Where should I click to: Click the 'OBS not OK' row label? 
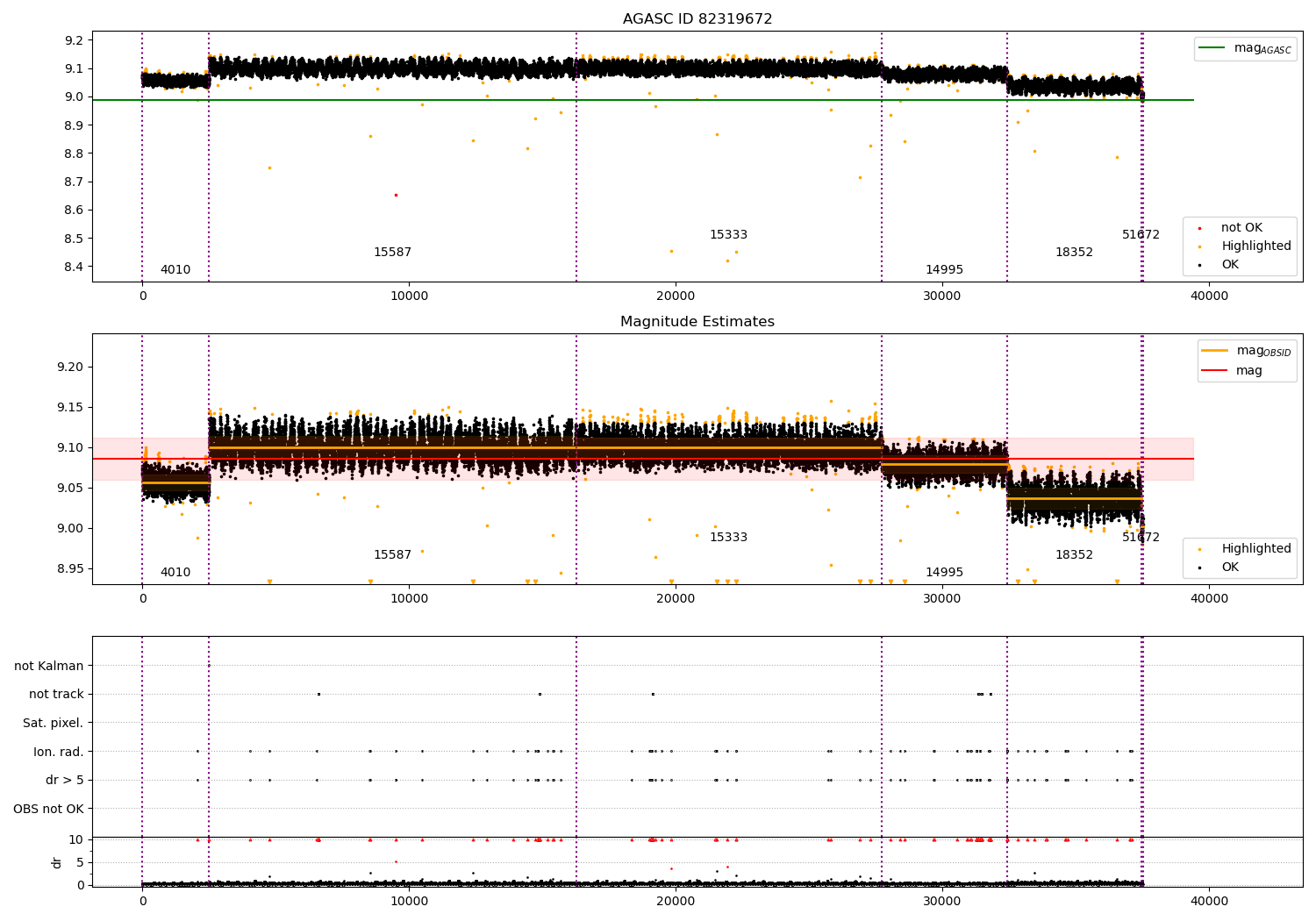(x=49, y=809)
